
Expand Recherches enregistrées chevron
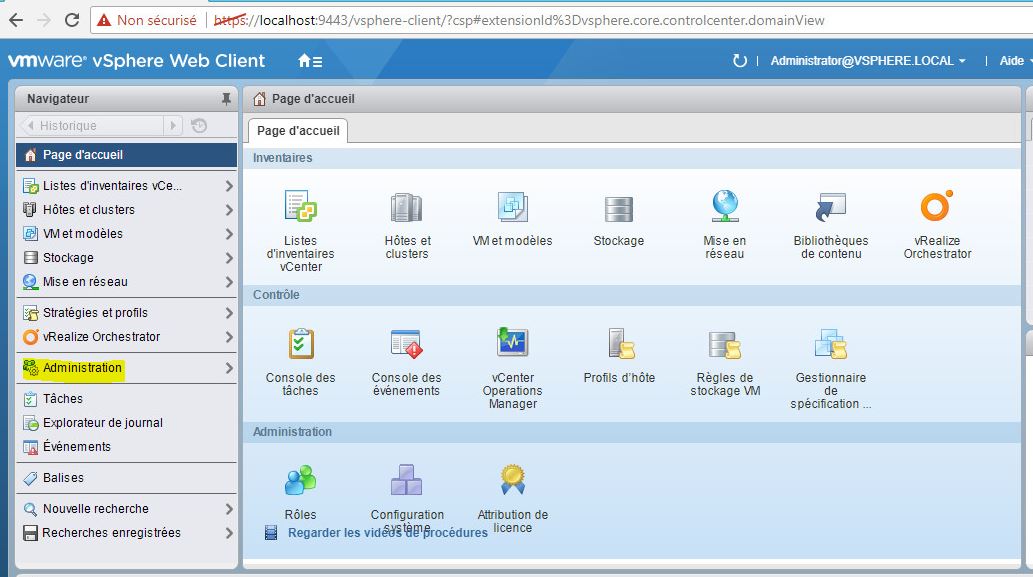click(229, 533)
